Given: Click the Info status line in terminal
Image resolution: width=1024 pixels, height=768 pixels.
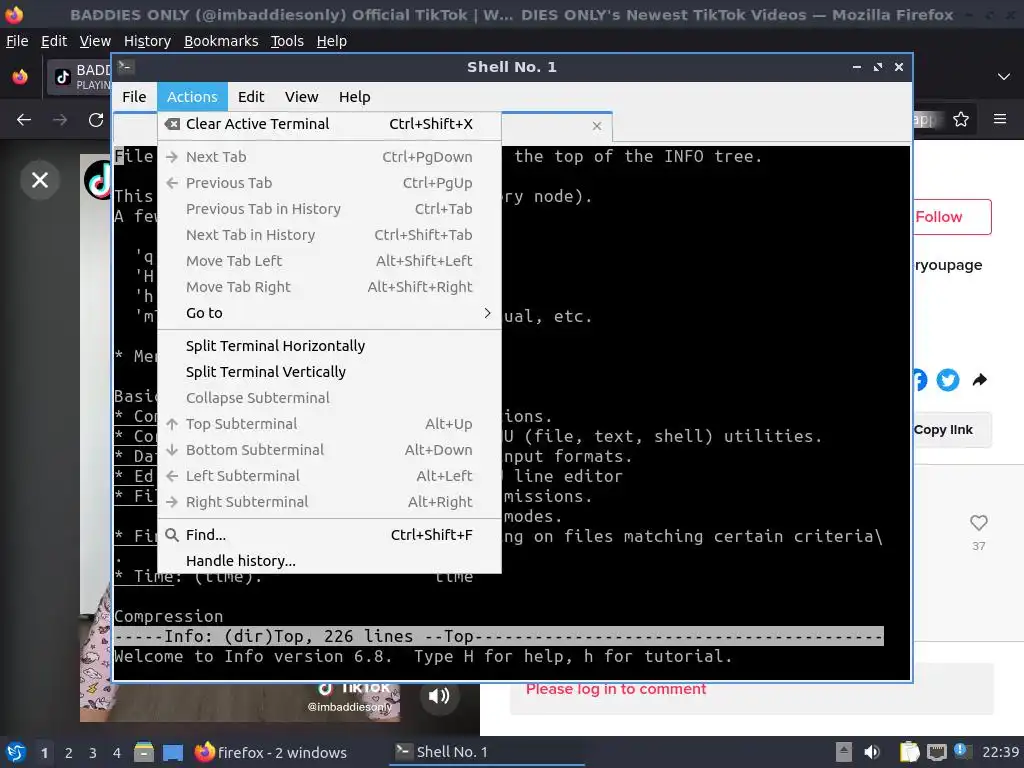Looking at the screenshot, I should point(498,636).
